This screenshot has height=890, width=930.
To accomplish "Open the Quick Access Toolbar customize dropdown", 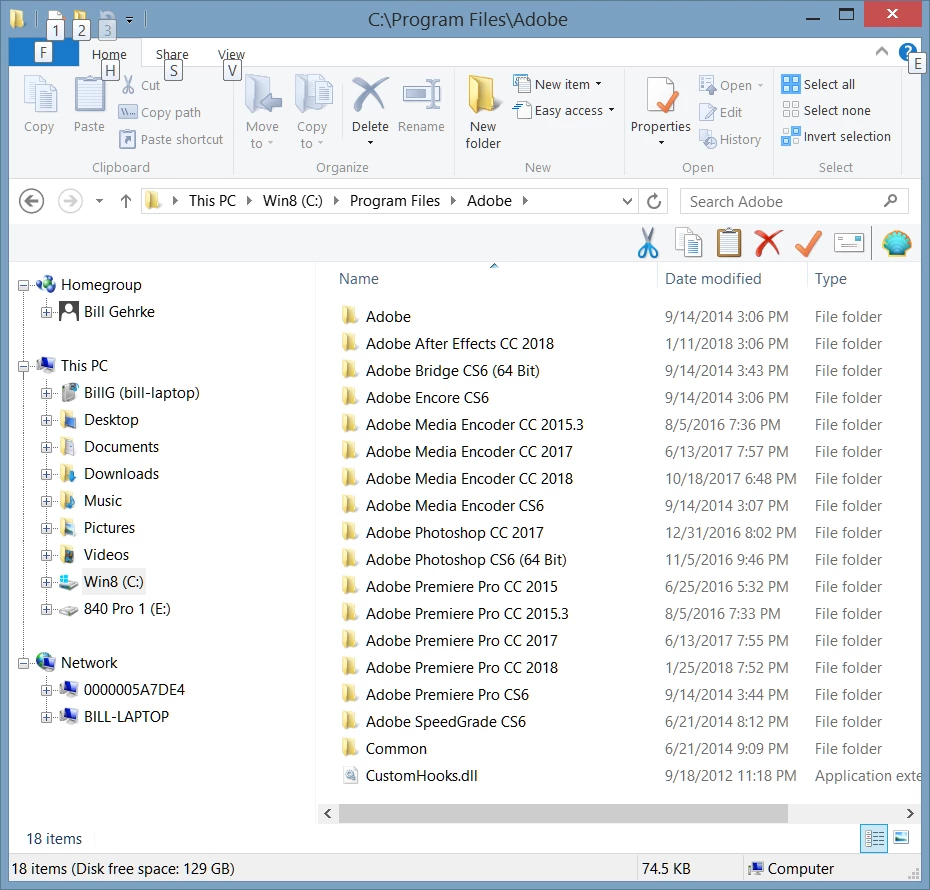I will (x=129, y=20).
